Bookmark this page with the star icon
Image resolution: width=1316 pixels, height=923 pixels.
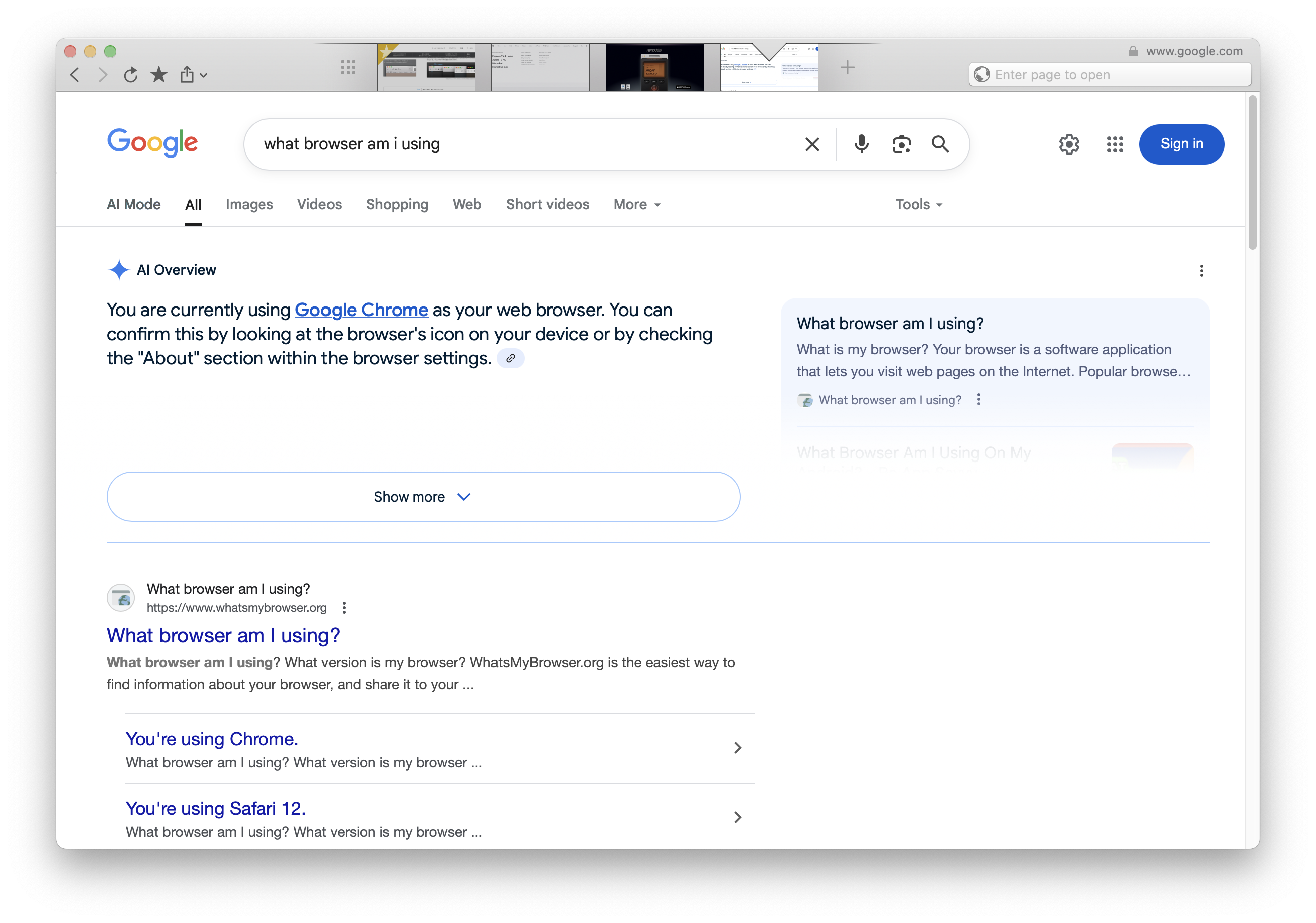(159, 74)
